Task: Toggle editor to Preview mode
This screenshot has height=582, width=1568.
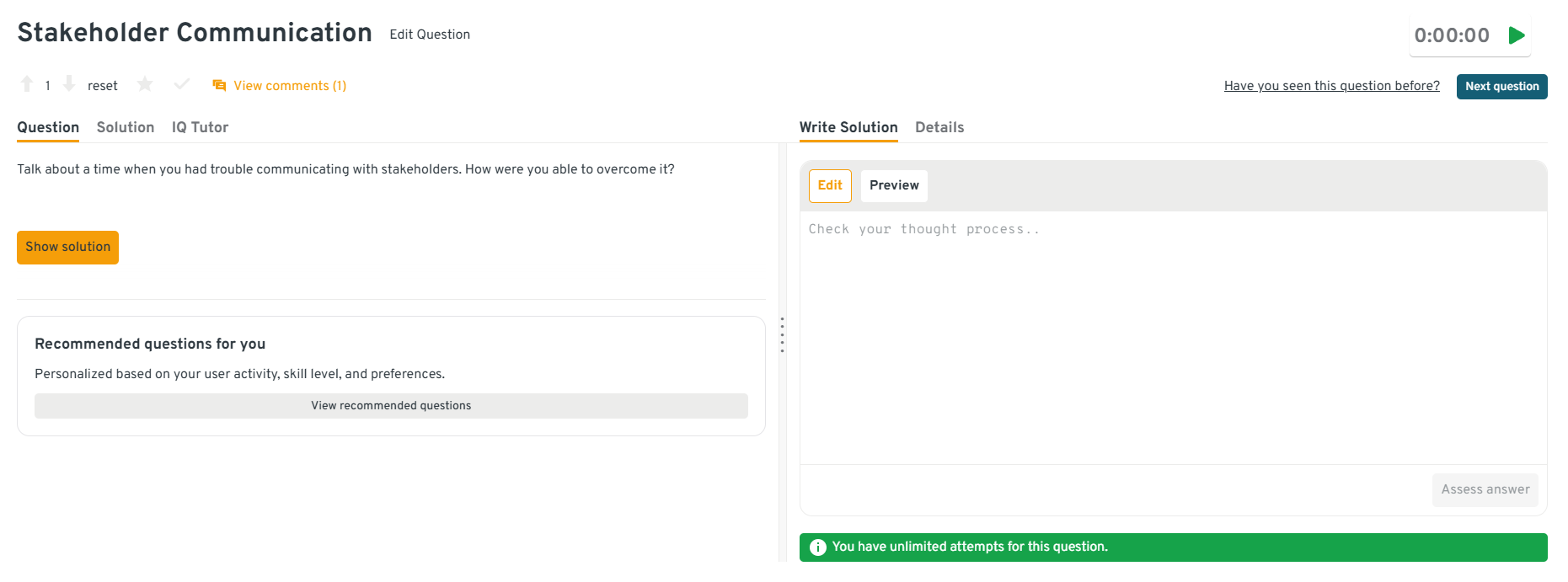Action: [894, 186]
